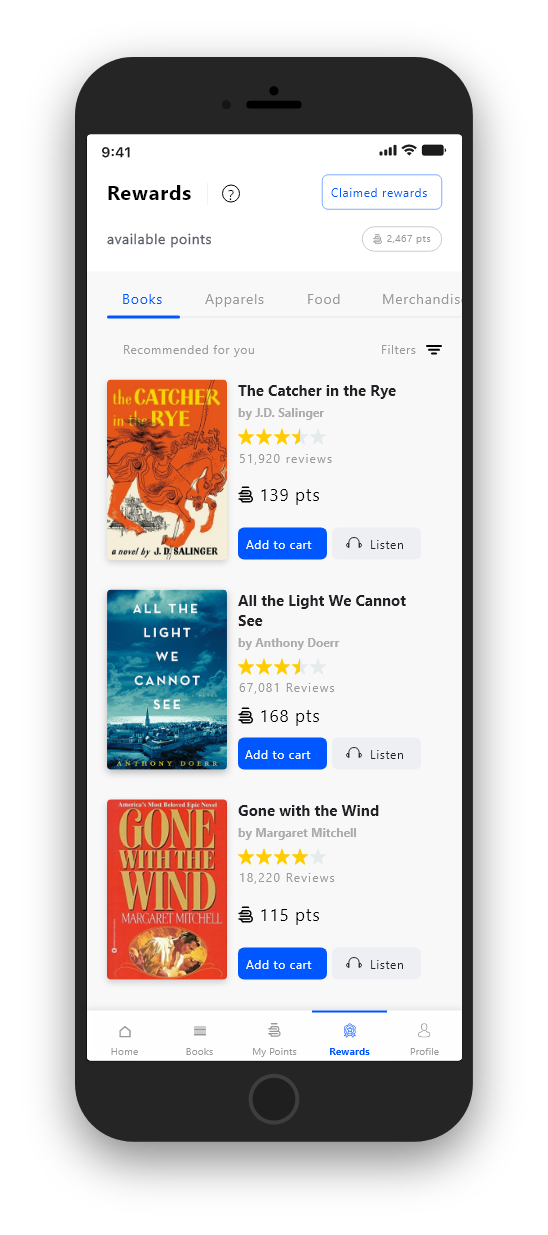Listen to All the Light We Cannot See
This screenshot has width=548, height=1235.
[376, 754]
